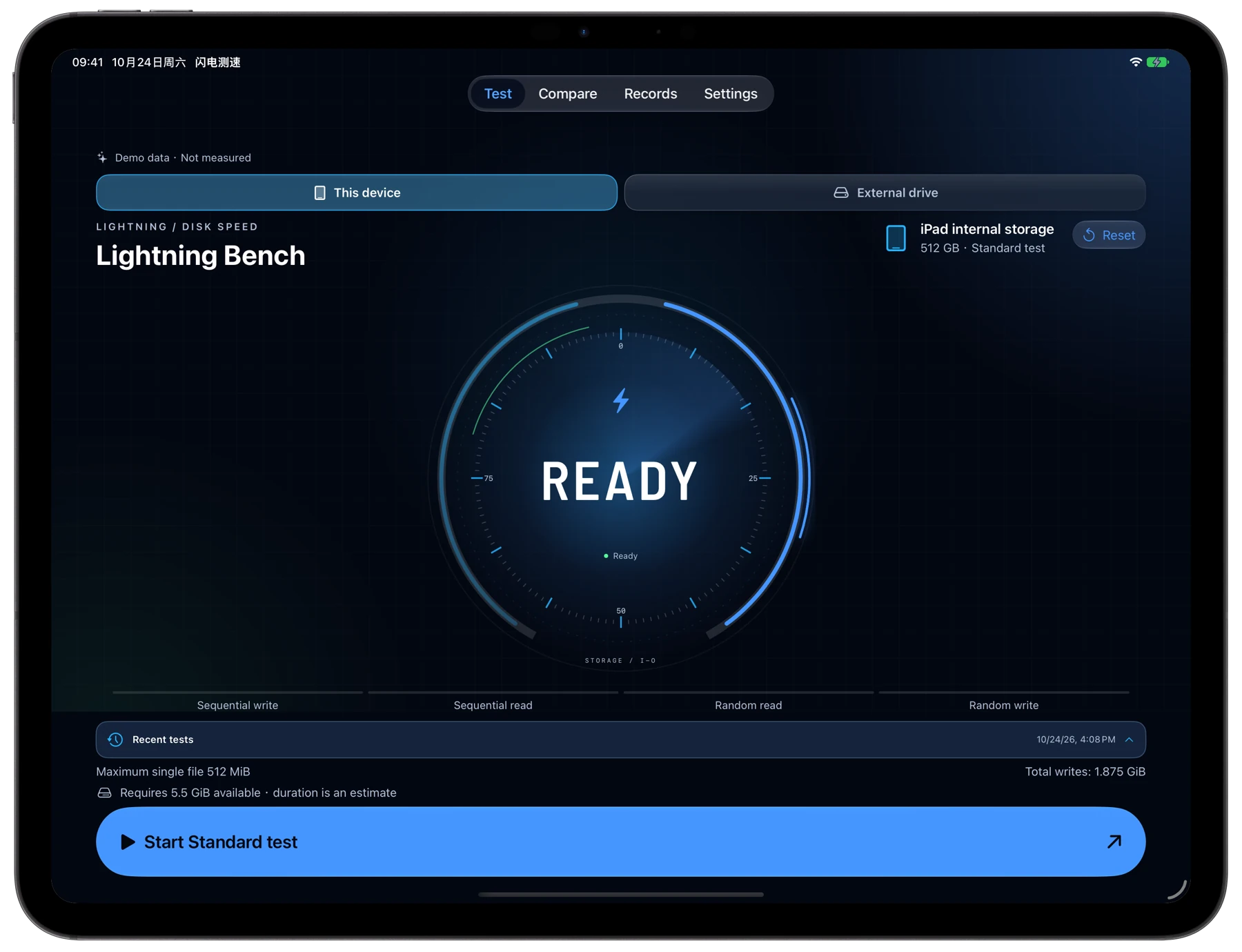Click the Sequential write progress label
Image resolution: width=1242 pixels, height=952 pixels.
(x=237, y=705)
